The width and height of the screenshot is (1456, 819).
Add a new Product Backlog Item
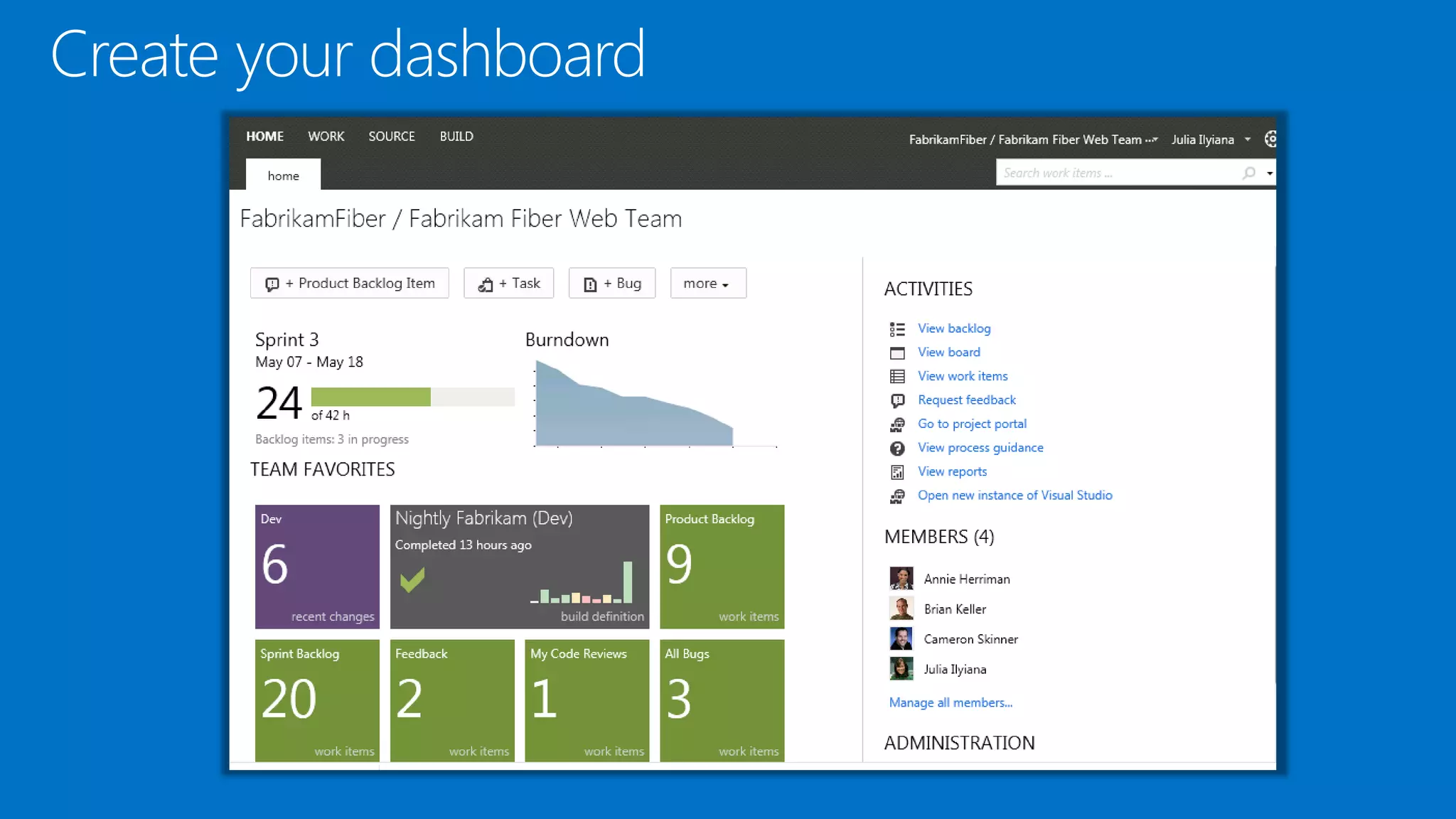tap(349, 284)
